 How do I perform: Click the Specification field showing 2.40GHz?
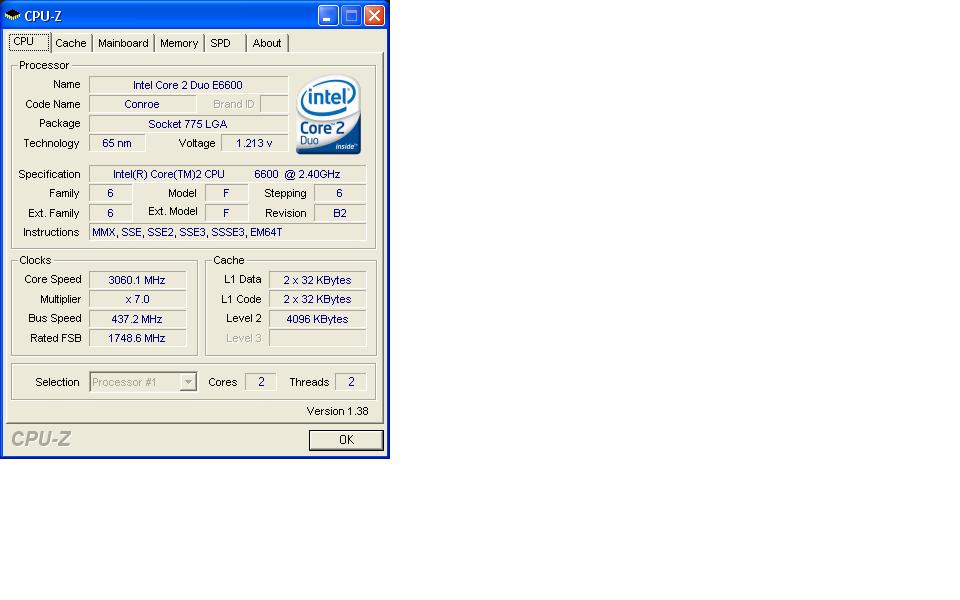(227, 174)
